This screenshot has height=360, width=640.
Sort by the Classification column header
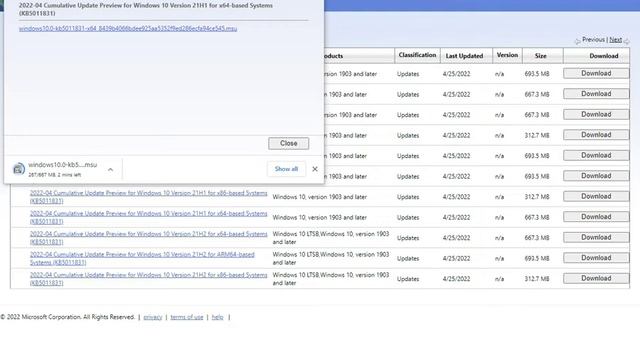417,55
